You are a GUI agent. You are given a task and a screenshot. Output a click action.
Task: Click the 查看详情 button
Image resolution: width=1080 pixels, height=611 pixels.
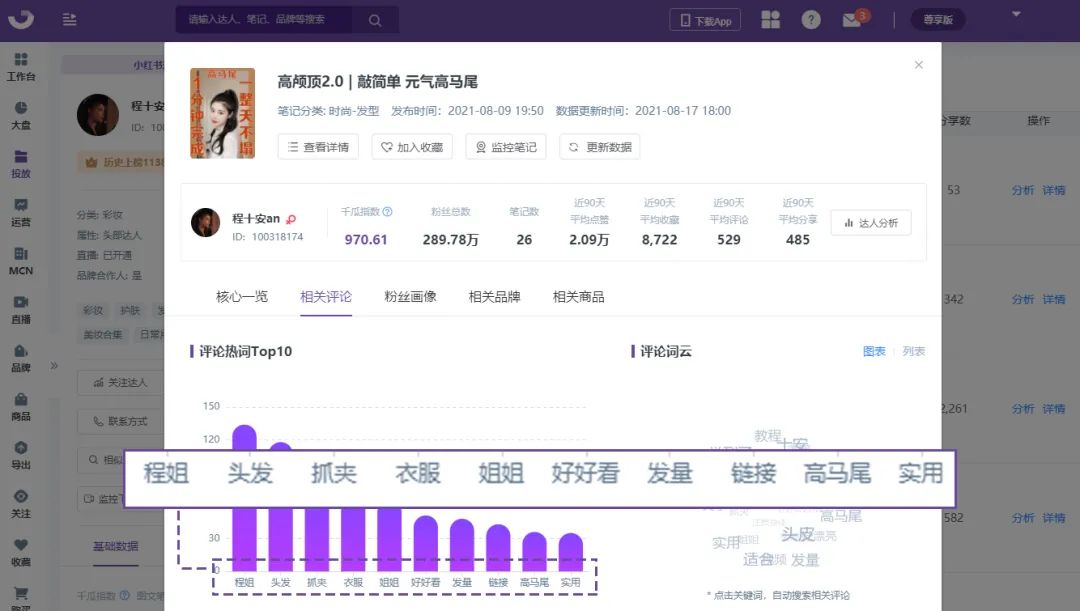tap(318, 146)
